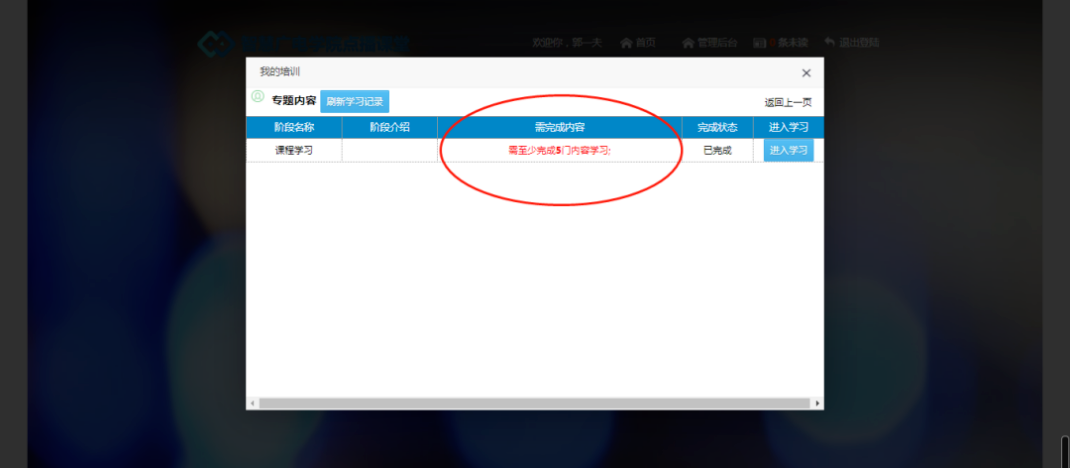Go back via 返回上一页 link

click(x=788, y=102)
